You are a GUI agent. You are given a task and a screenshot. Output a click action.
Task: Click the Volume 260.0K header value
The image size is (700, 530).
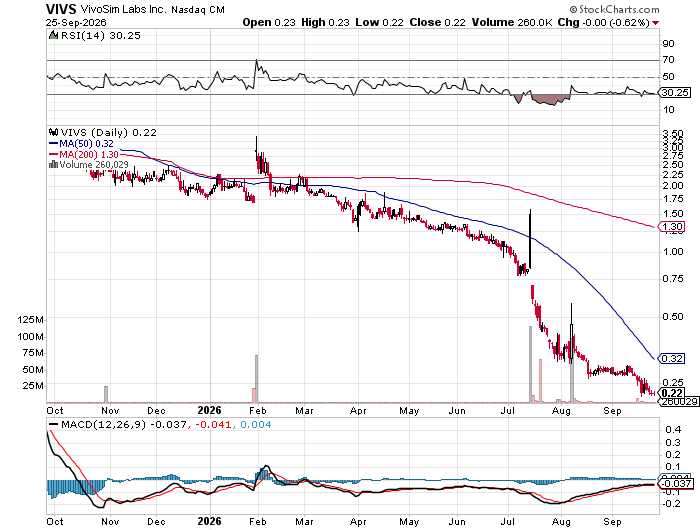(x=512, y=22)
